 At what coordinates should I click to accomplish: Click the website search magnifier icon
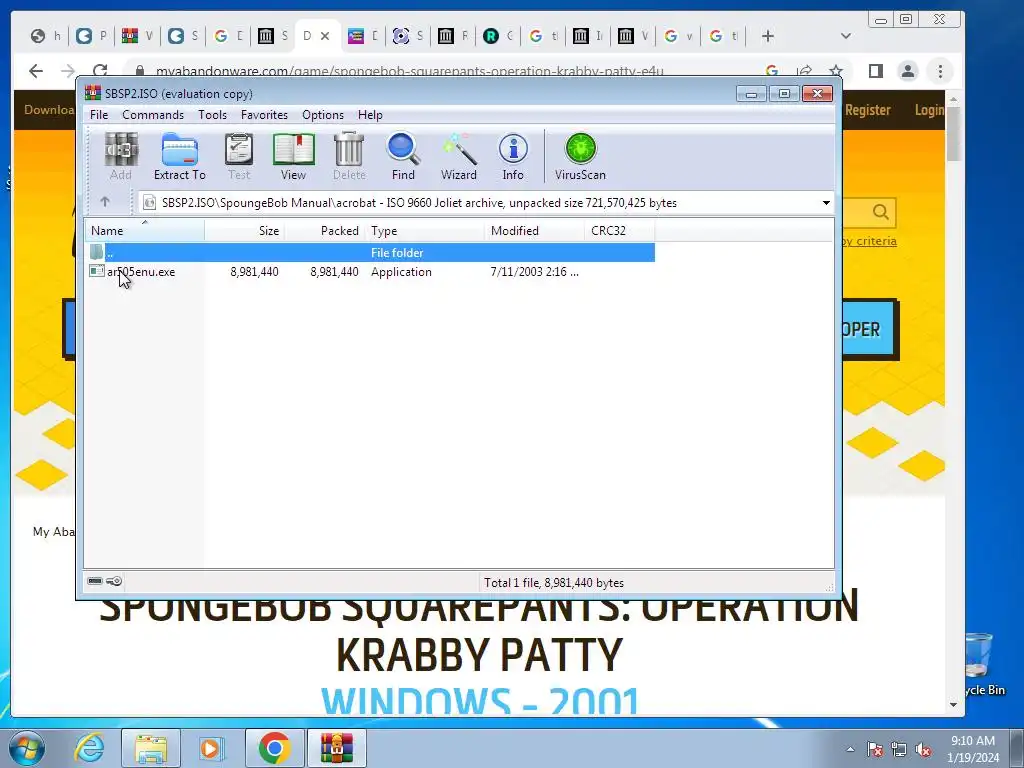point(880,212)
